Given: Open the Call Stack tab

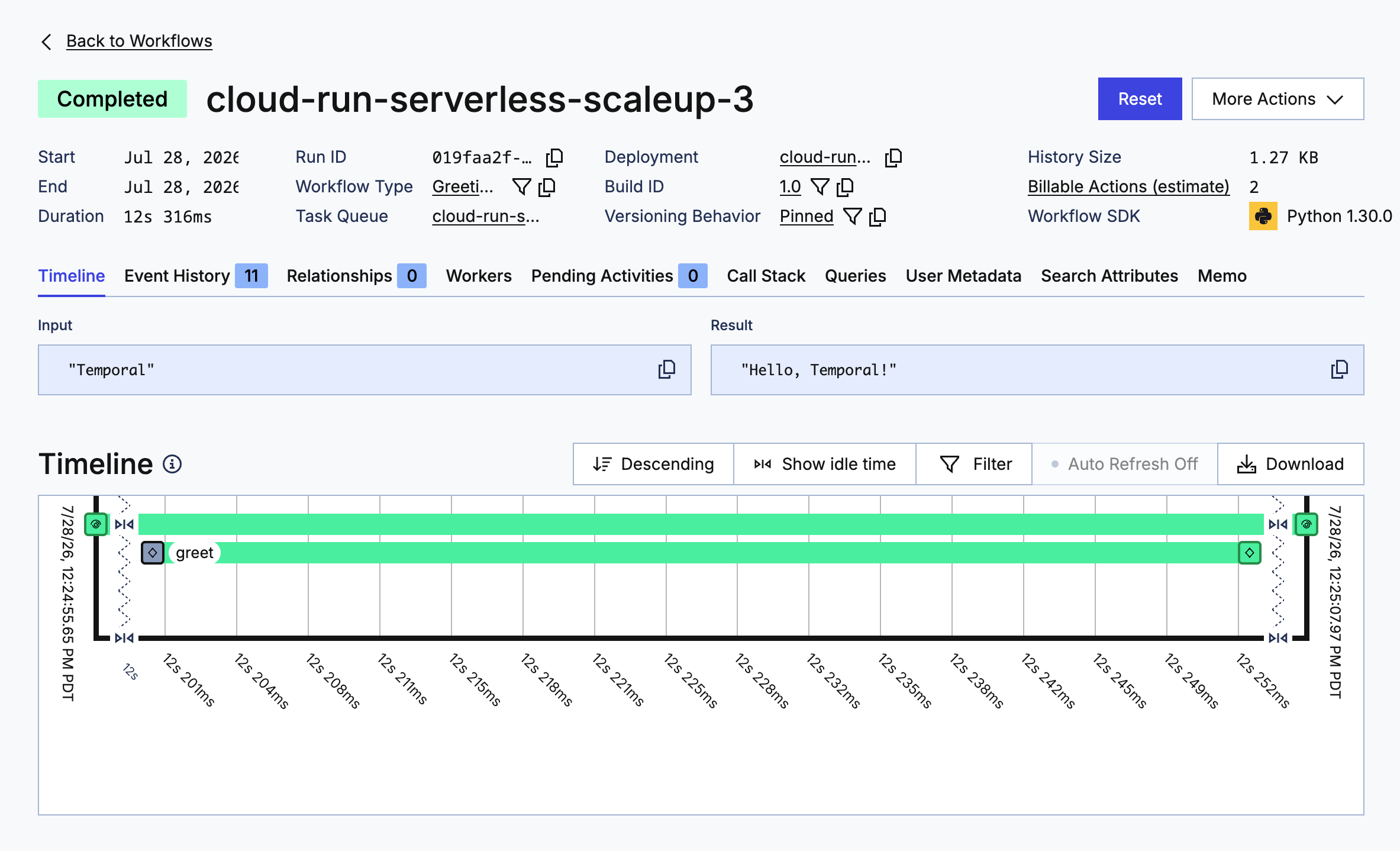Looking at the screenshot, I should coord(766,276).
